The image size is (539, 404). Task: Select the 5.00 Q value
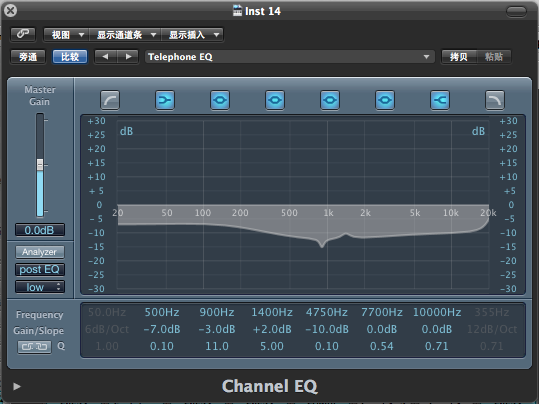point(272,346)
